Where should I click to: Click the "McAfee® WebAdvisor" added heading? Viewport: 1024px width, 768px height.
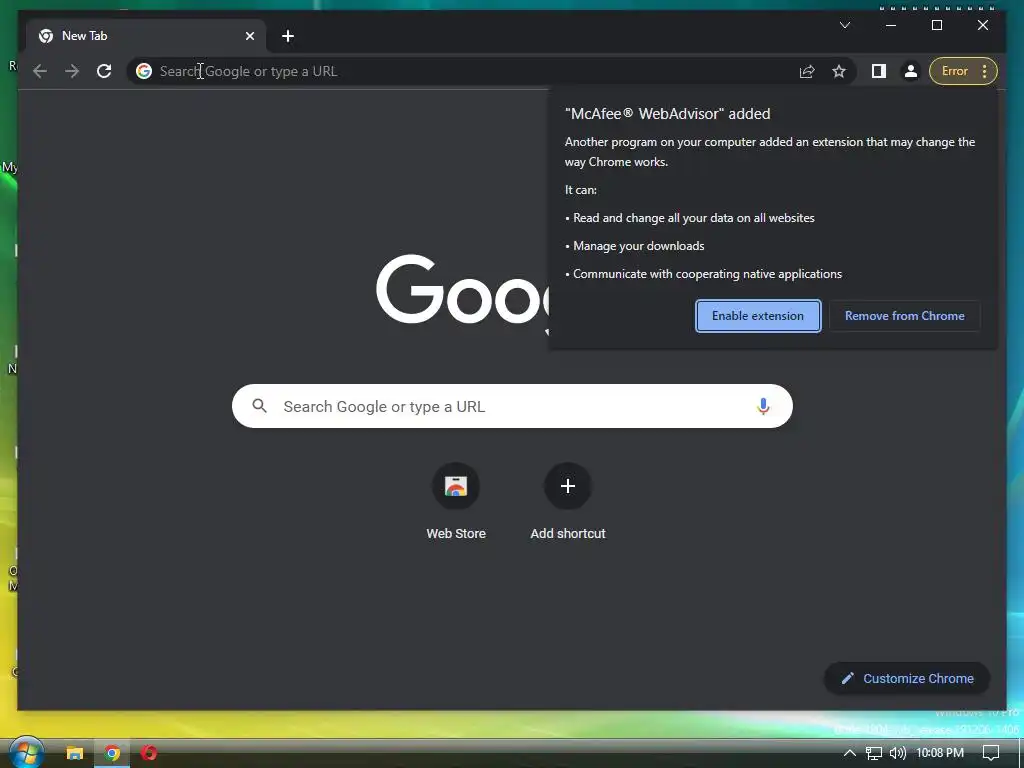coord(667,114)
